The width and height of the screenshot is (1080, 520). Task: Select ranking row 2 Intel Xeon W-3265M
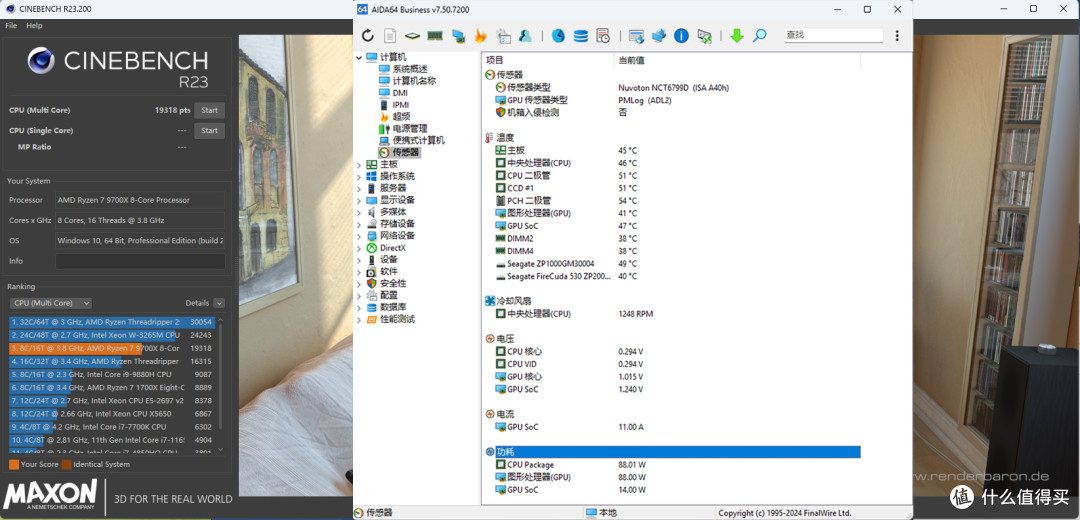tap(112, 335)
